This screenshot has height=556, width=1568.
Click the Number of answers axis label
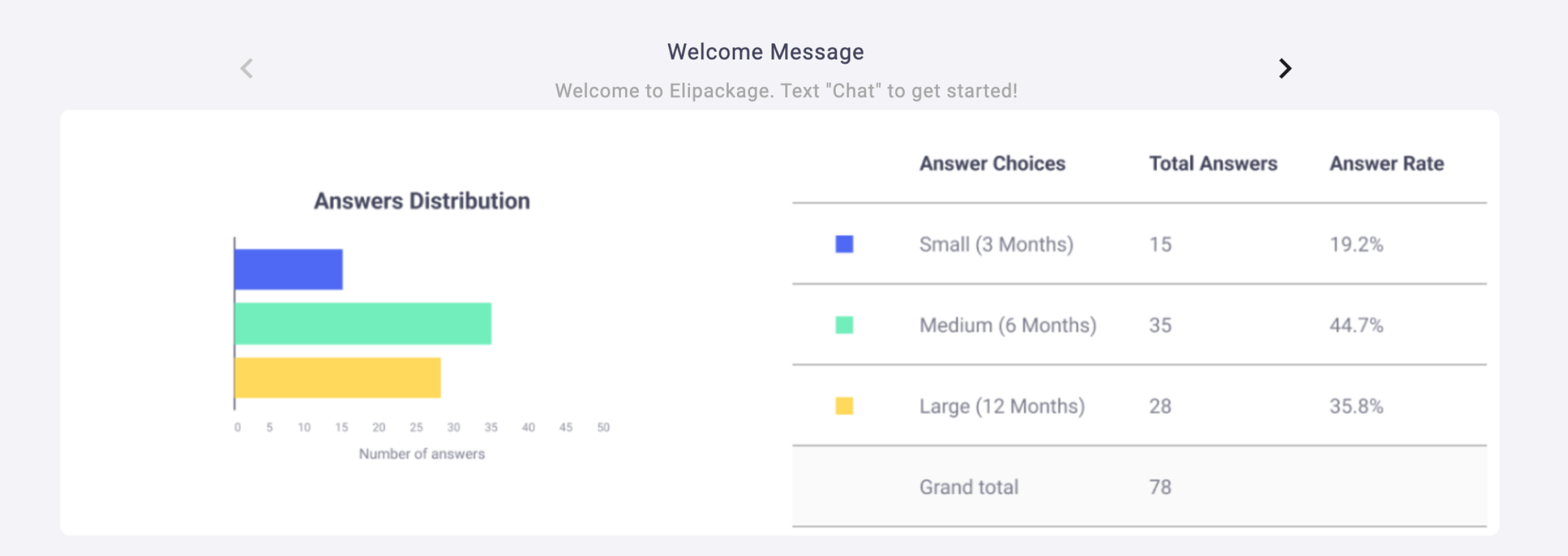[x=422, y=454]
